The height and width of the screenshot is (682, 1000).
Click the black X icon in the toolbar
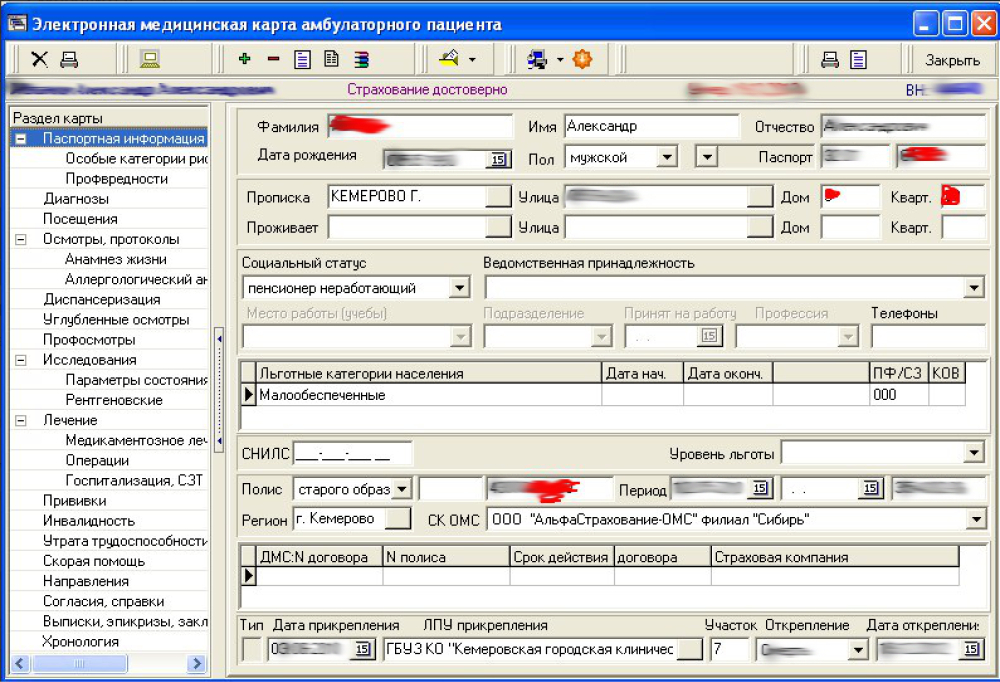pos(39,60)
